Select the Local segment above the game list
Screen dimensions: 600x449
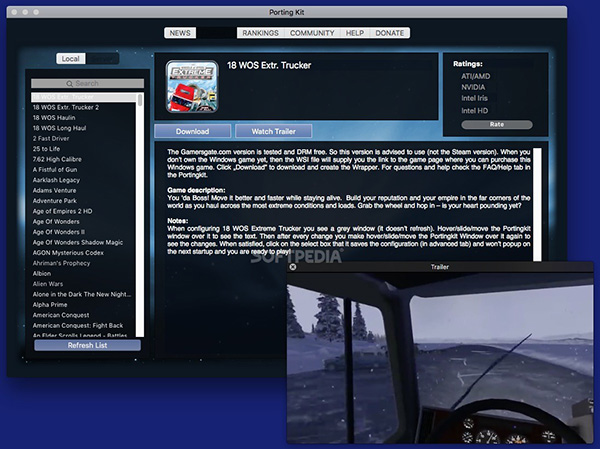71,59
